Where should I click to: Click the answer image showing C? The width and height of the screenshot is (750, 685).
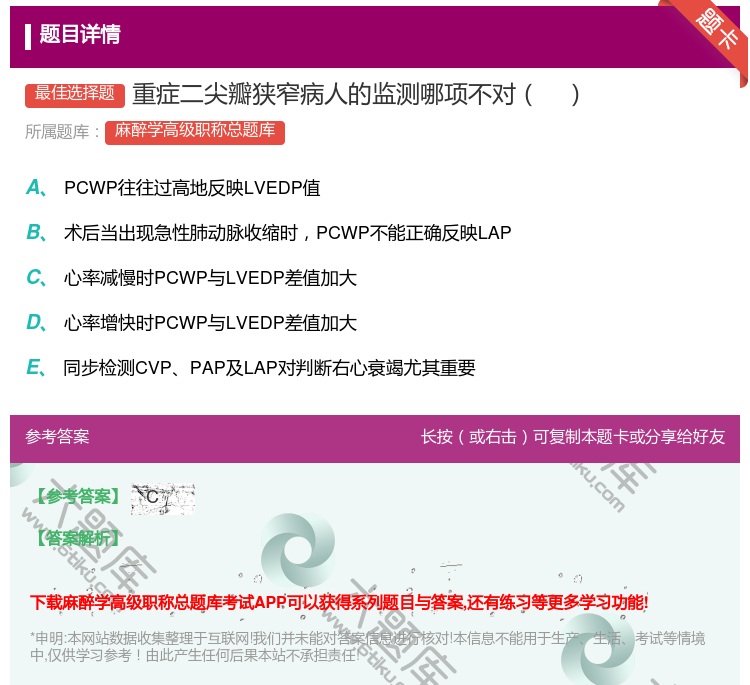click(x=163, y=498)
